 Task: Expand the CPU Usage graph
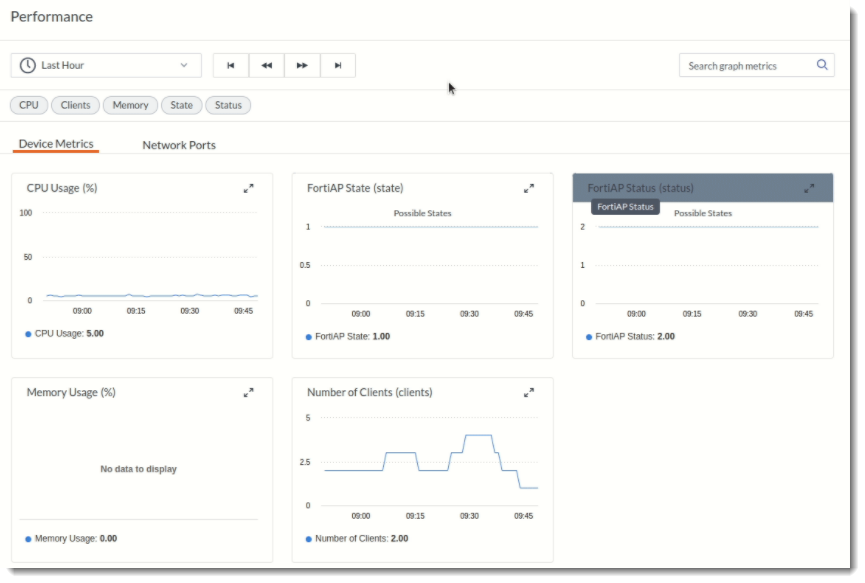[249, 189]
